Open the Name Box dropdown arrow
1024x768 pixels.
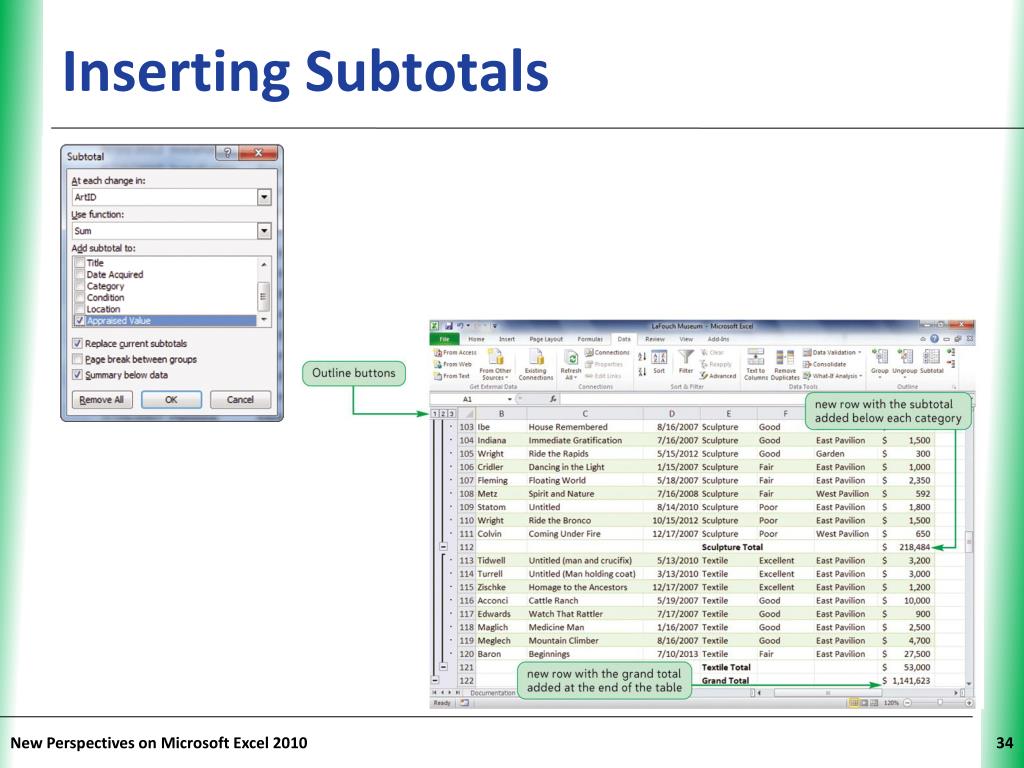click(510, 399)
